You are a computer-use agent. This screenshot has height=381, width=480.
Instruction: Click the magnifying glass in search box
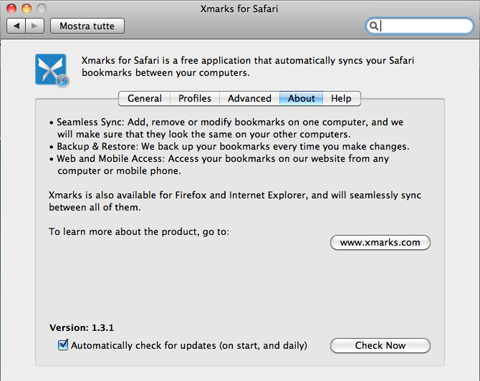tap(374, 26)
